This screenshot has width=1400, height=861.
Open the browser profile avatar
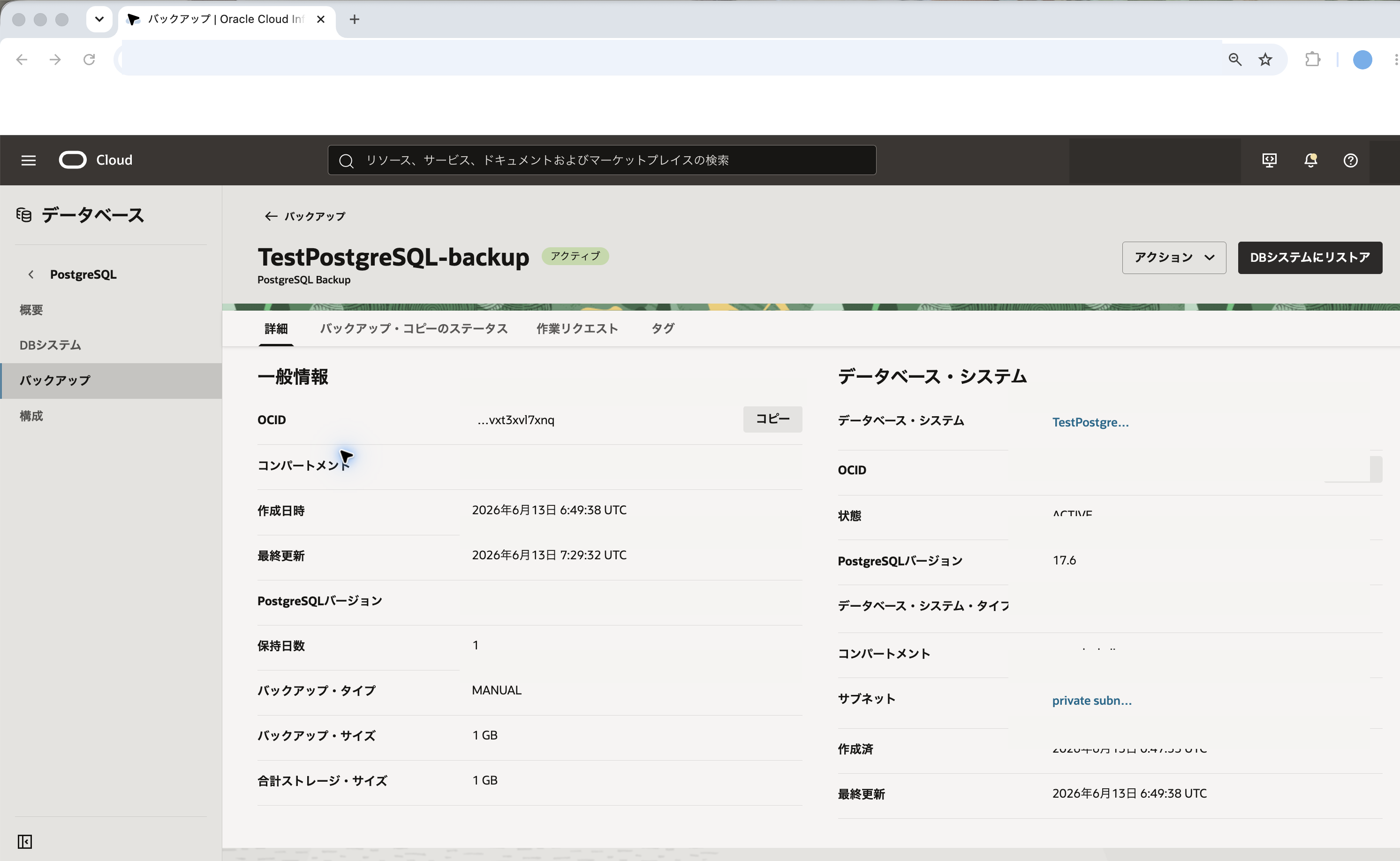(x=1362, y=59)
